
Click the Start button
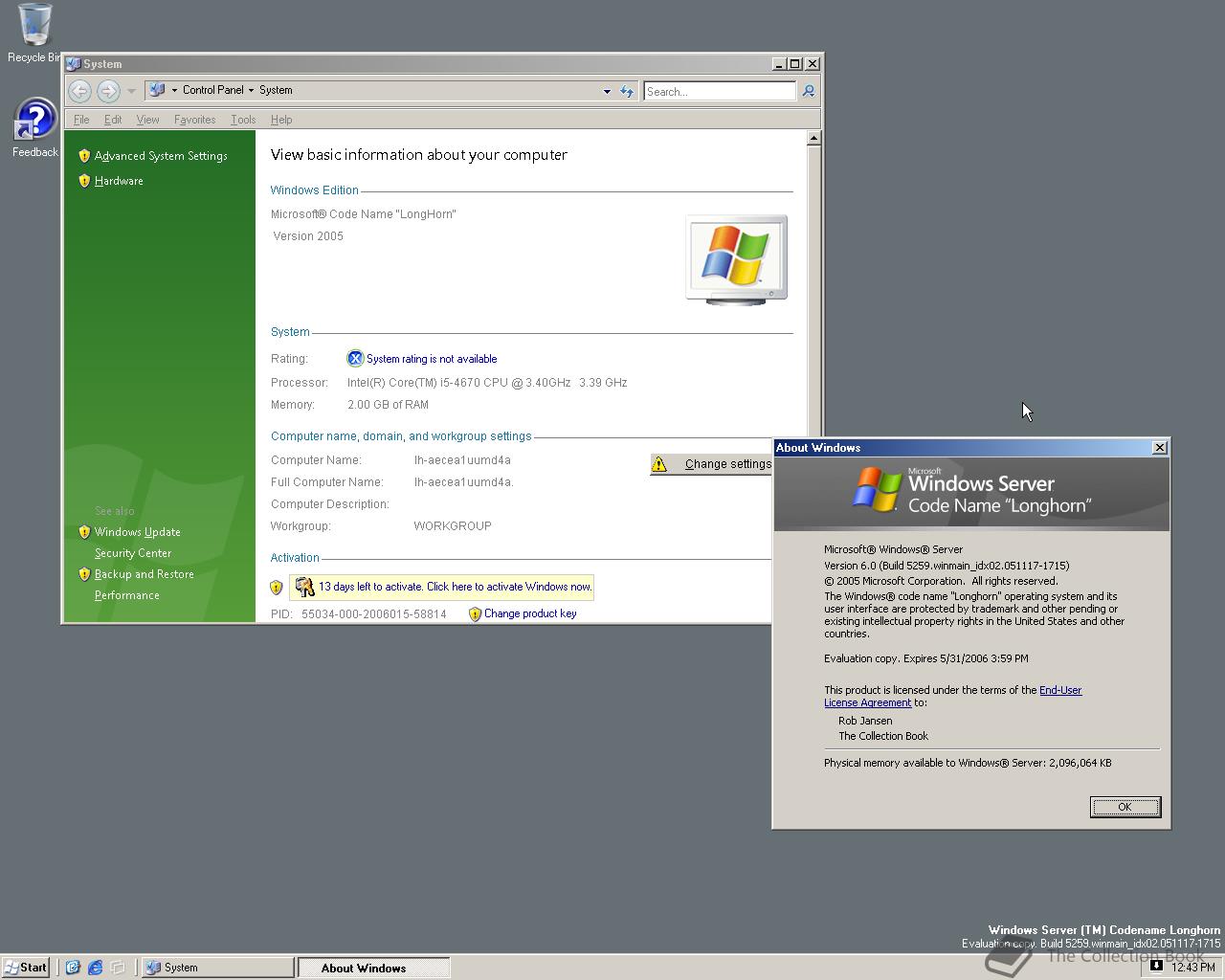(26, 968)
